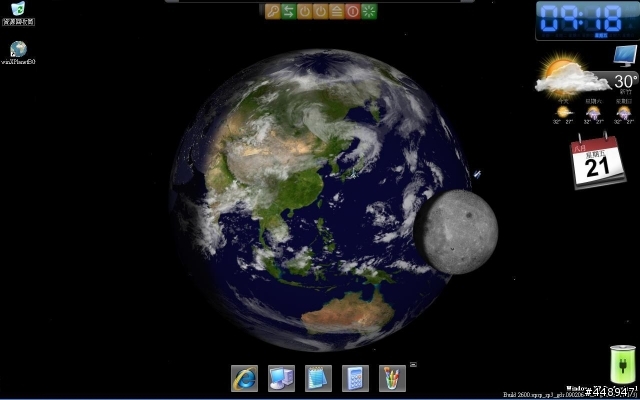The image size is (640, 400).
Task: Open the Recycle Bin desktop icon
Action: [x=18, y=13]
